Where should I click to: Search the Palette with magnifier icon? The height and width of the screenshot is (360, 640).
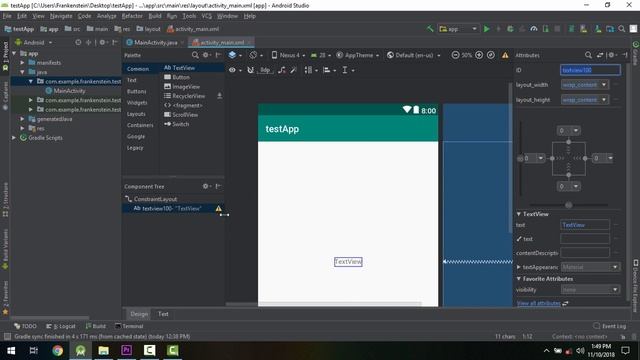click(x=195, y=55)
